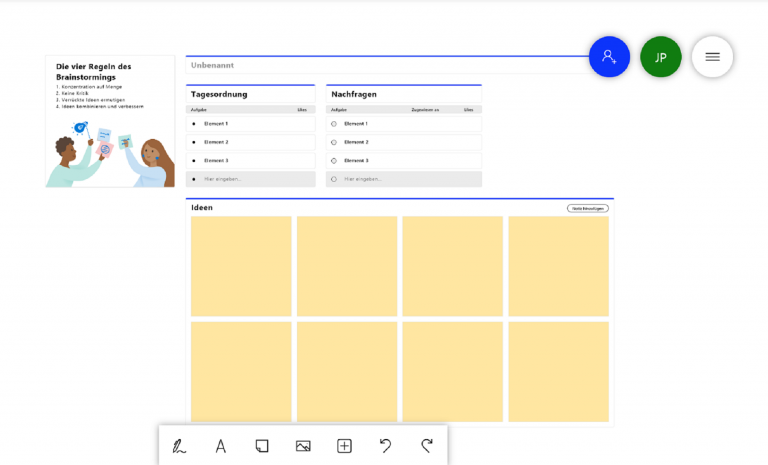
Task: Click the Notiz hinzufügen button
Action: click(588, 208)
